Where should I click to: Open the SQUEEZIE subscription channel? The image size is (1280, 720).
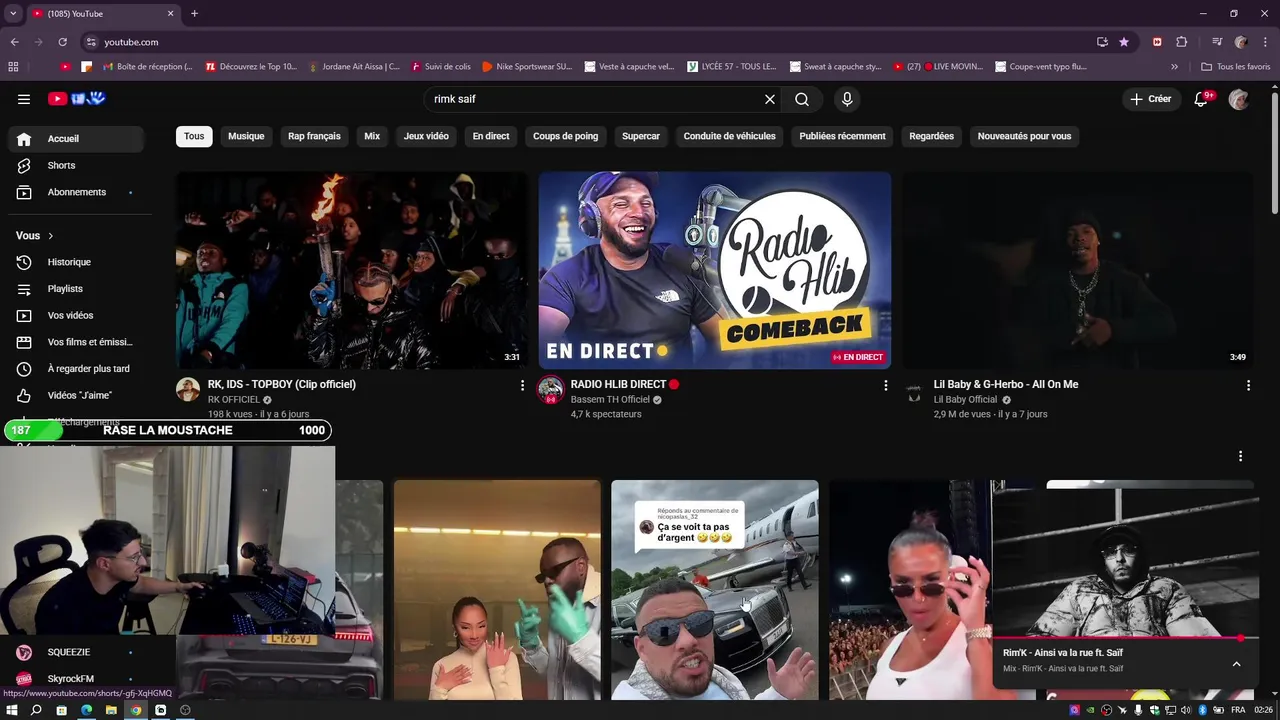click(x=76, y=652)
